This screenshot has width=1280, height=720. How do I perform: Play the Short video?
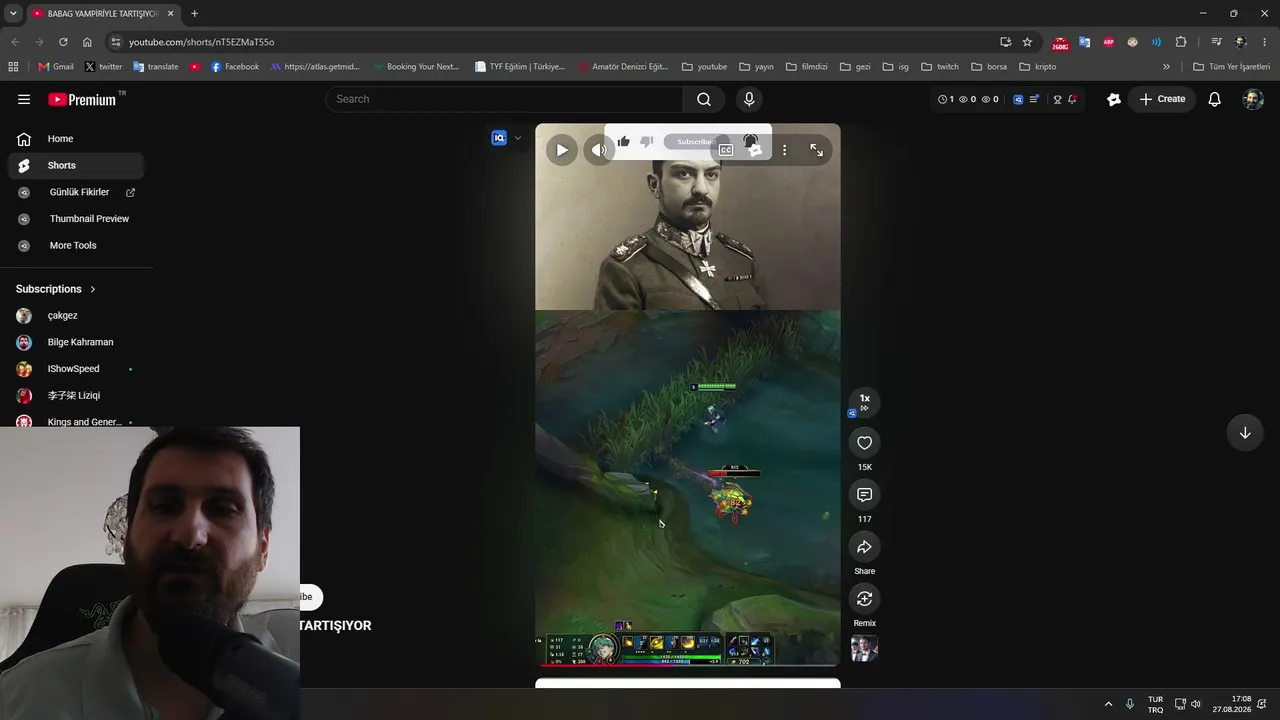(x=562, y=150)
